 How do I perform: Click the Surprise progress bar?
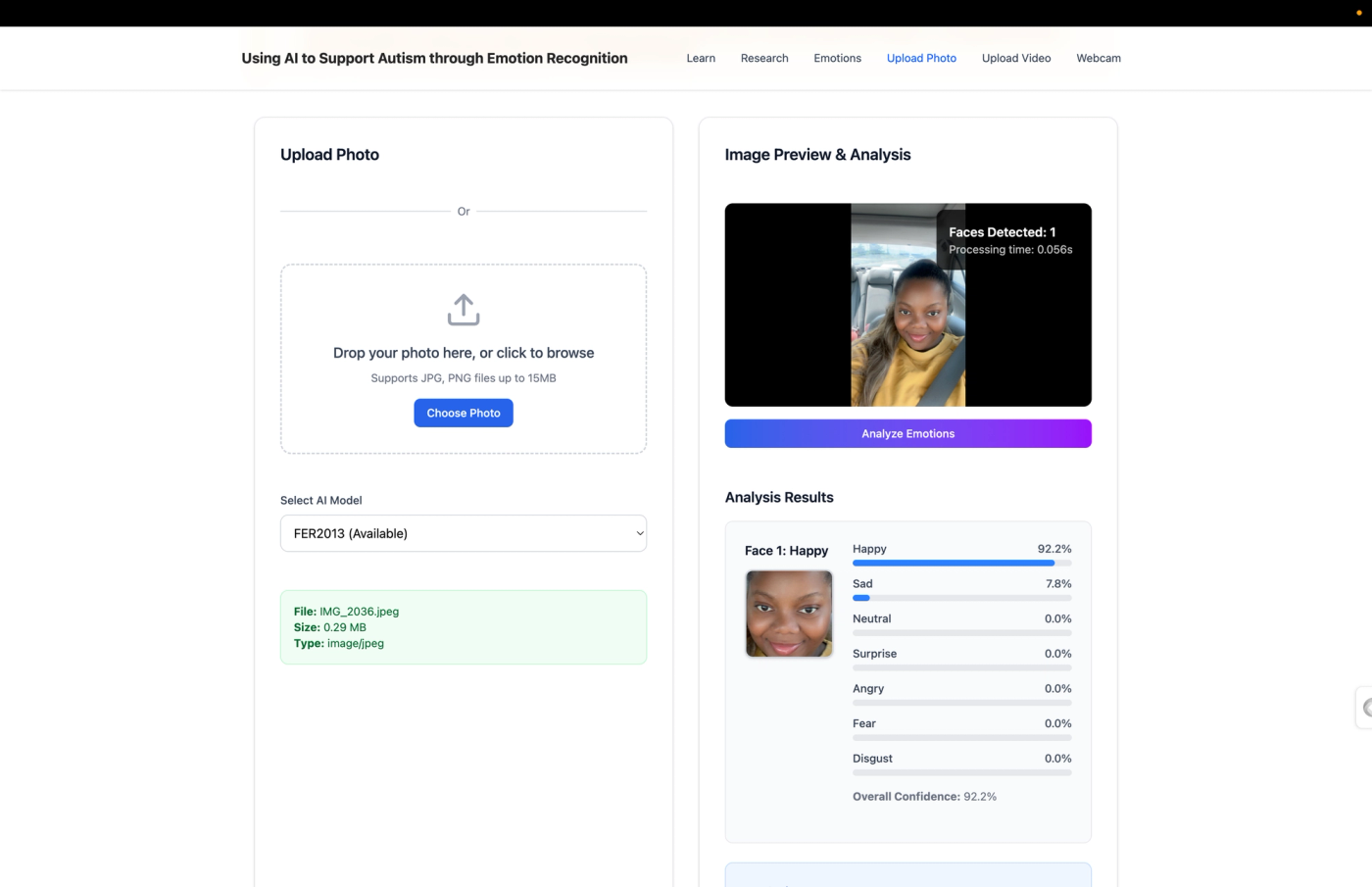tap(962, 667)
